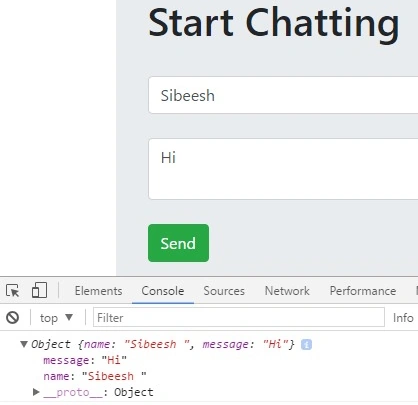Open the Elements tab
This screenshot has height=405, width=418.
pos(98,291)
